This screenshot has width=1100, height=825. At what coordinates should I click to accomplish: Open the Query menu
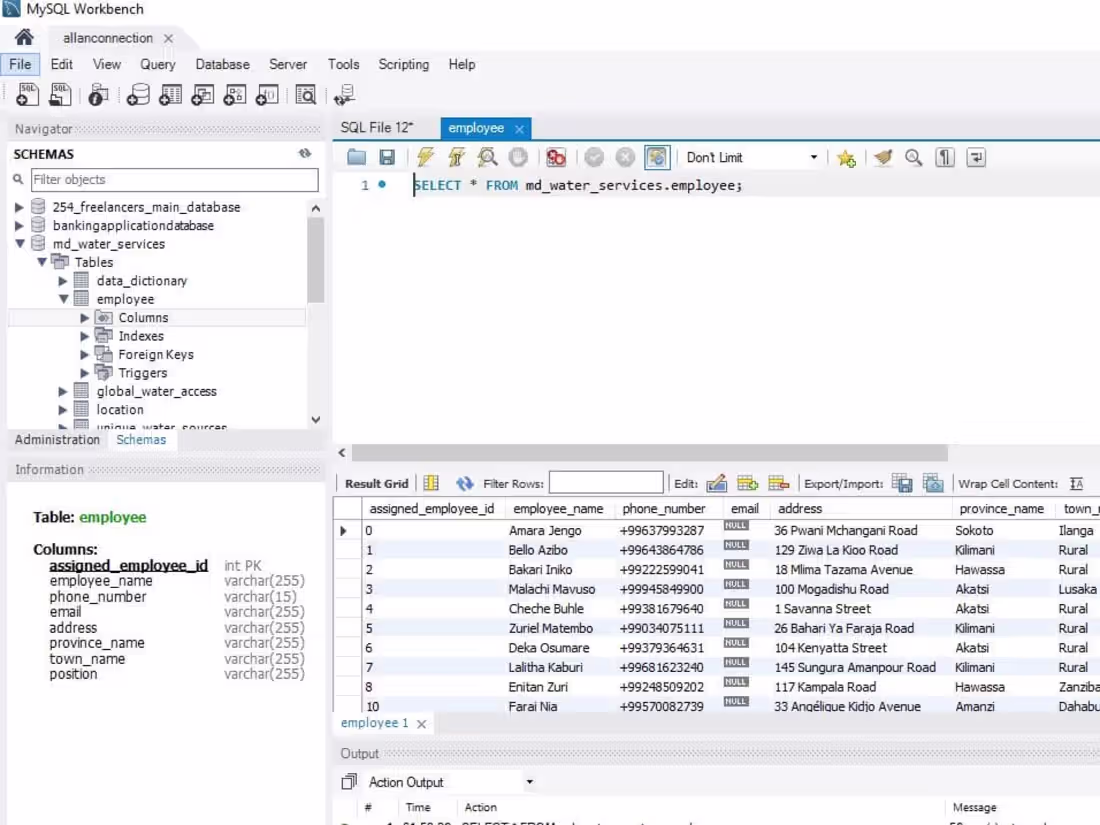coord(158,64)
